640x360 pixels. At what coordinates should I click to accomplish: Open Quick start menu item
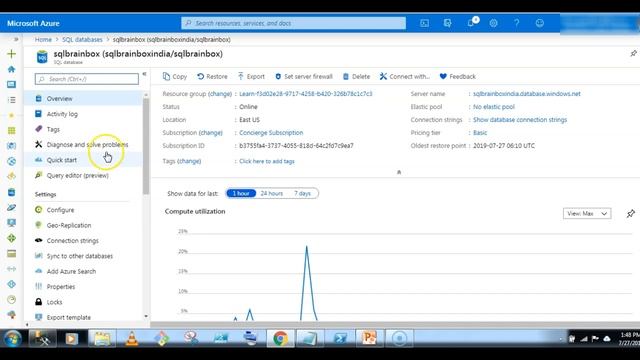tap(83, 160)
